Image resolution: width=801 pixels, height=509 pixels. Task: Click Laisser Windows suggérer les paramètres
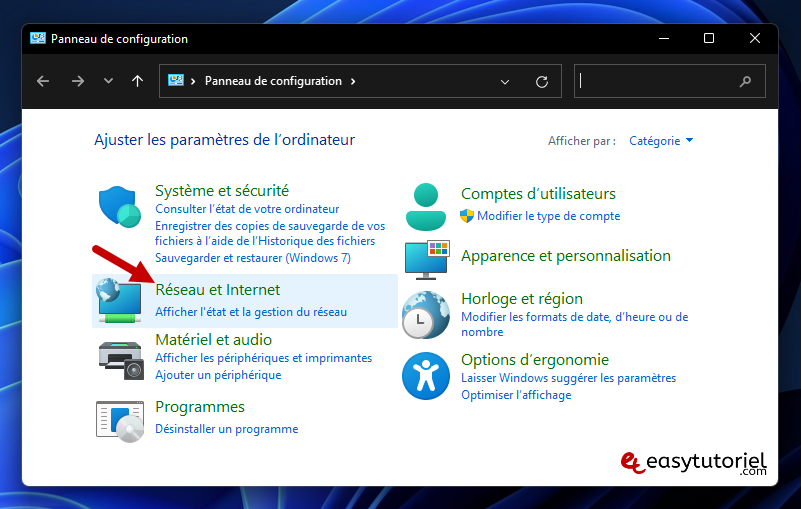pos(569,378)
